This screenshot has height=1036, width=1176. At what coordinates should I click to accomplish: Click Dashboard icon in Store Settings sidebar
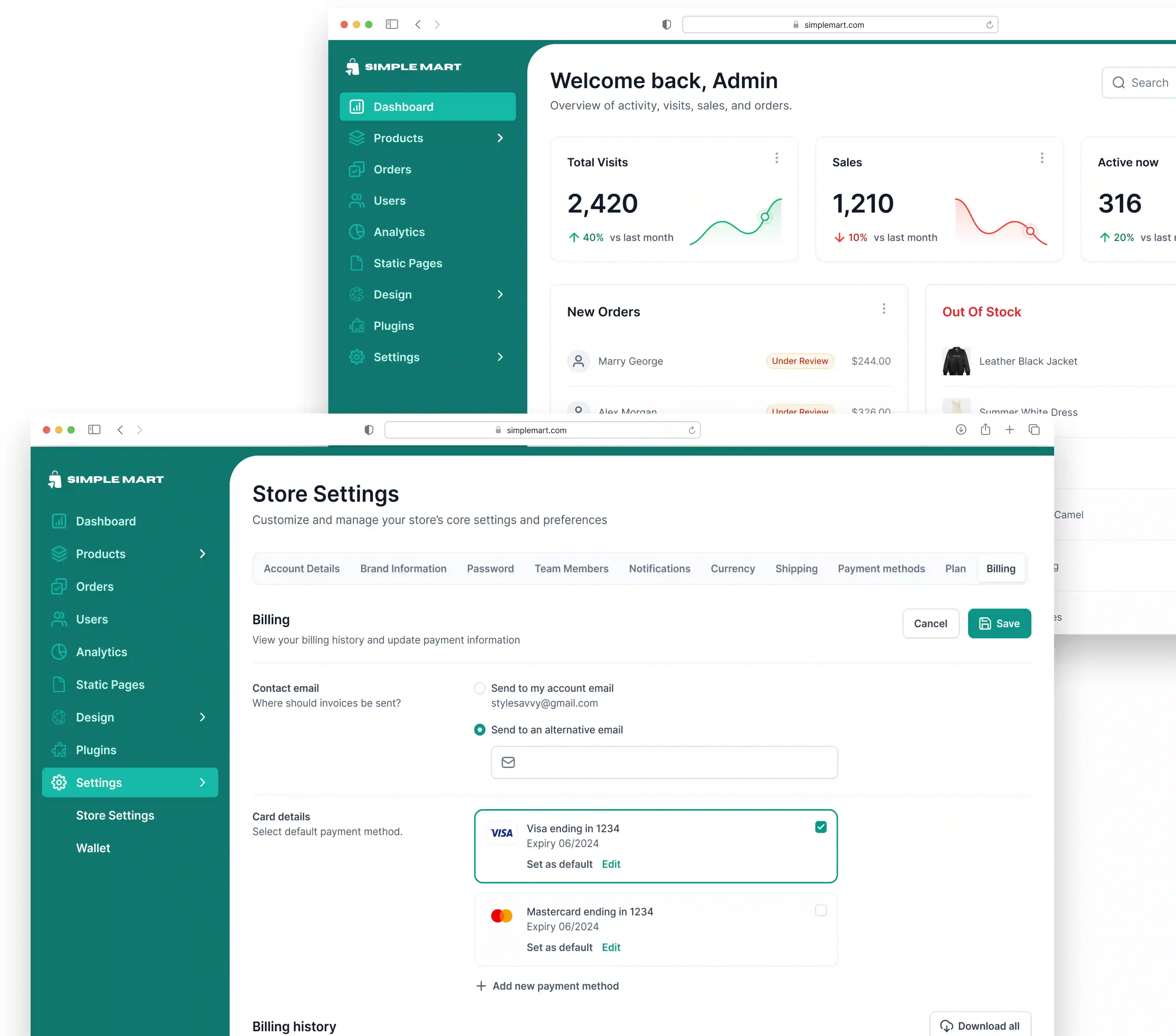click(59, 521)
